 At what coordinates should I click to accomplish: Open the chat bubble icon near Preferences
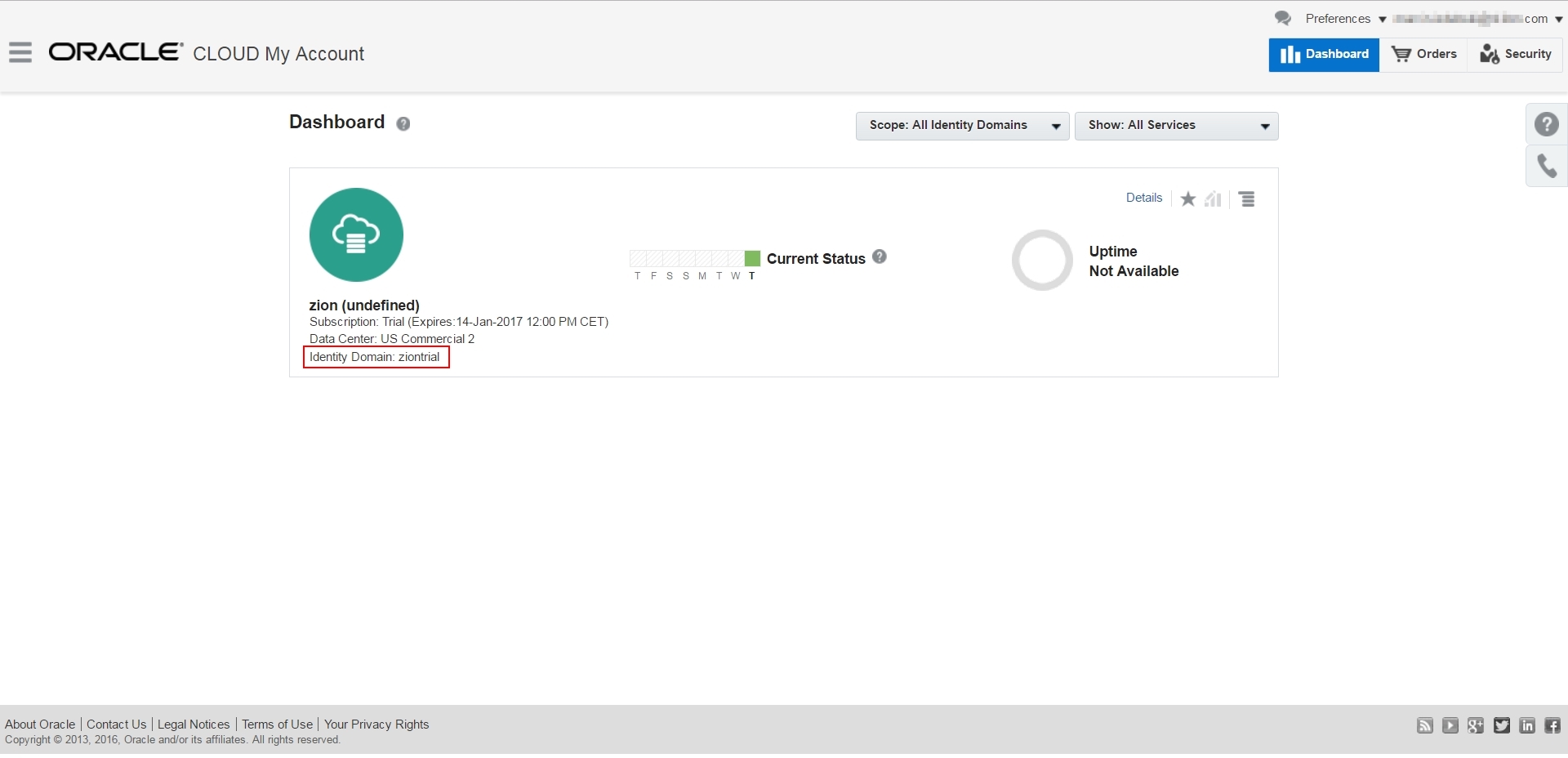[x=1283, y=18]
